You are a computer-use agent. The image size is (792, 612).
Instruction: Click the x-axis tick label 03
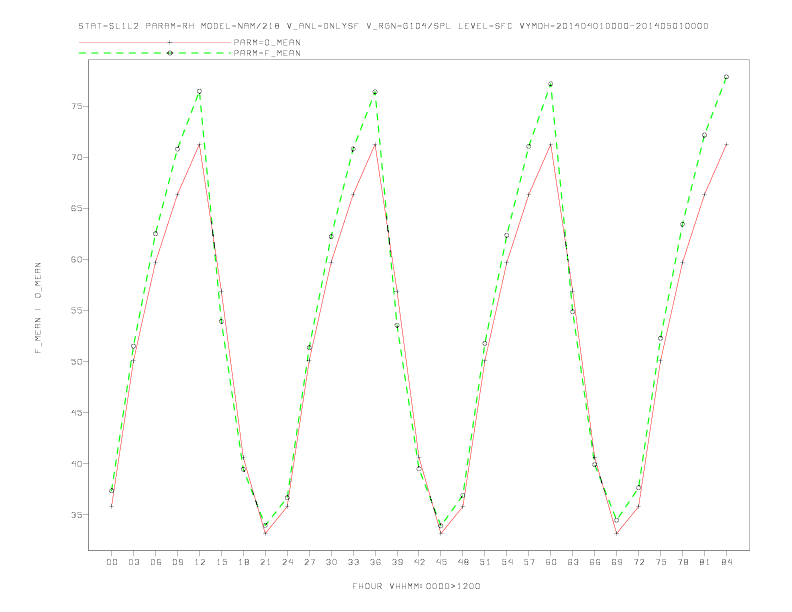(133, 562)
